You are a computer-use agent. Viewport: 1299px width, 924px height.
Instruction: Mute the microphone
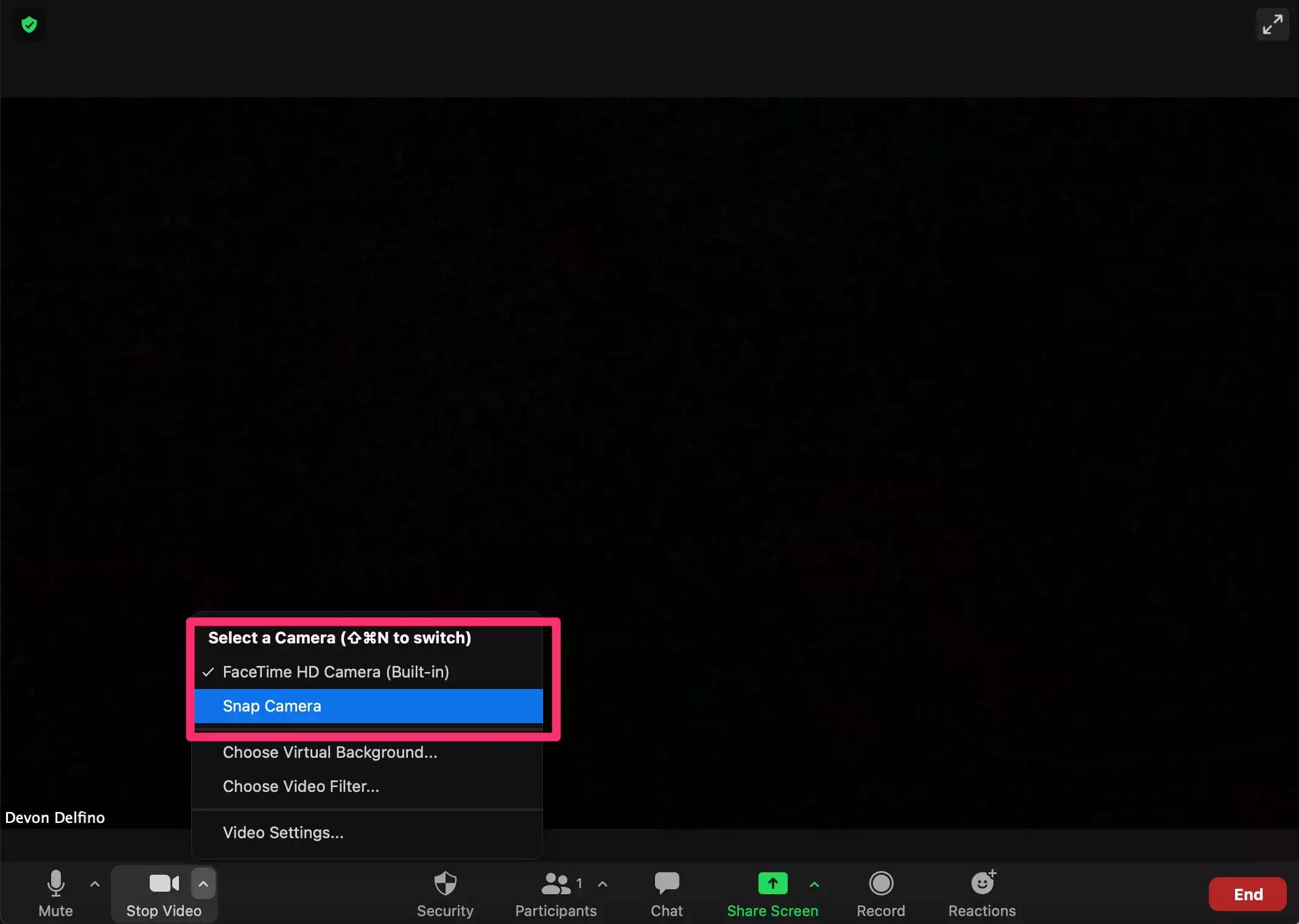[55, 893]
